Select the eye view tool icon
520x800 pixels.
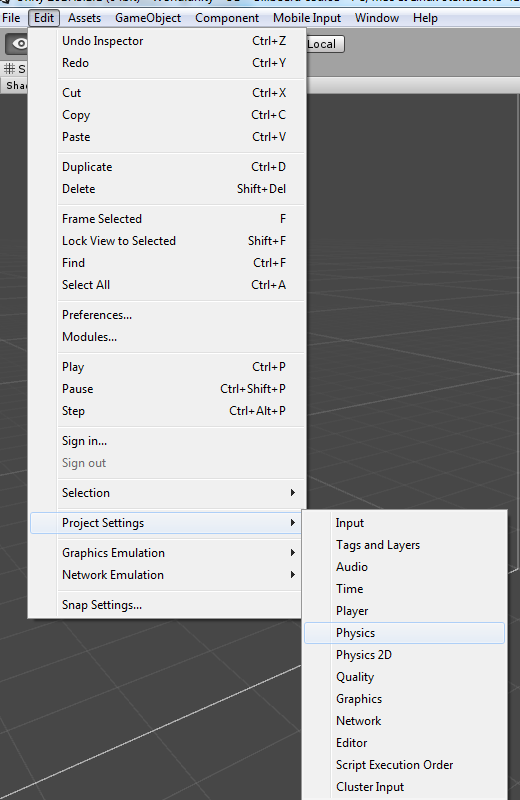(x=16, y=44)
